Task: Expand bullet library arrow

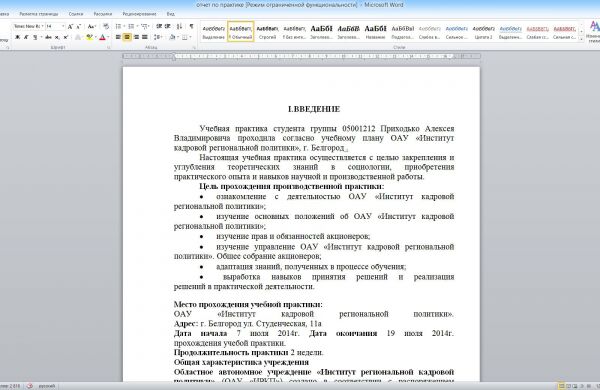Action: tap(124, 26)
